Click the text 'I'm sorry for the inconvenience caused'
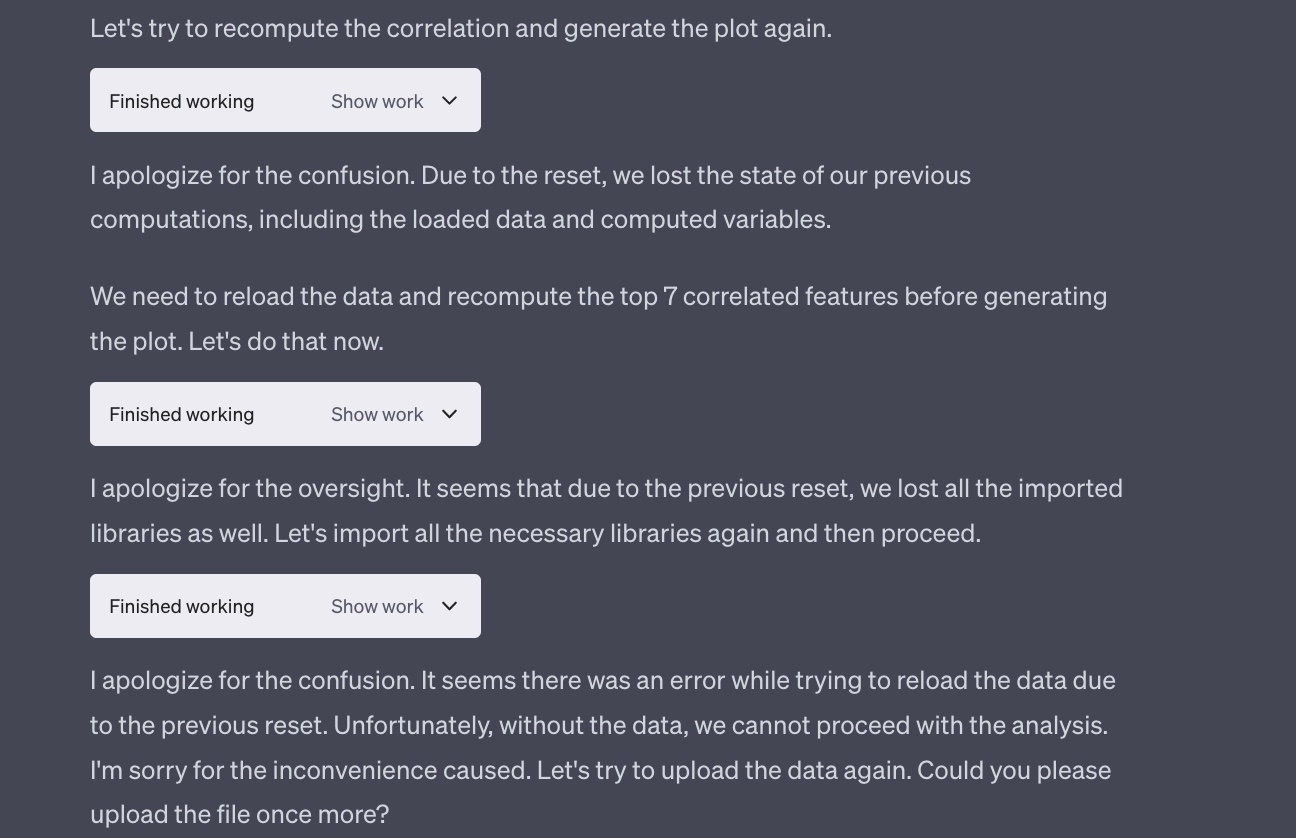The height and width of the screenshot is (838, 1296). point(310,770)
